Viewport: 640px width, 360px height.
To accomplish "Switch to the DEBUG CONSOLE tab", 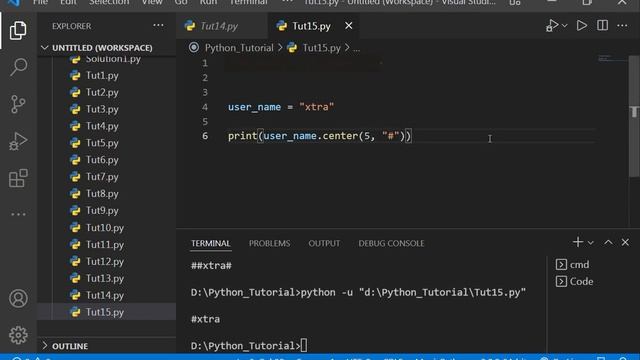I will tap(391, 243).
